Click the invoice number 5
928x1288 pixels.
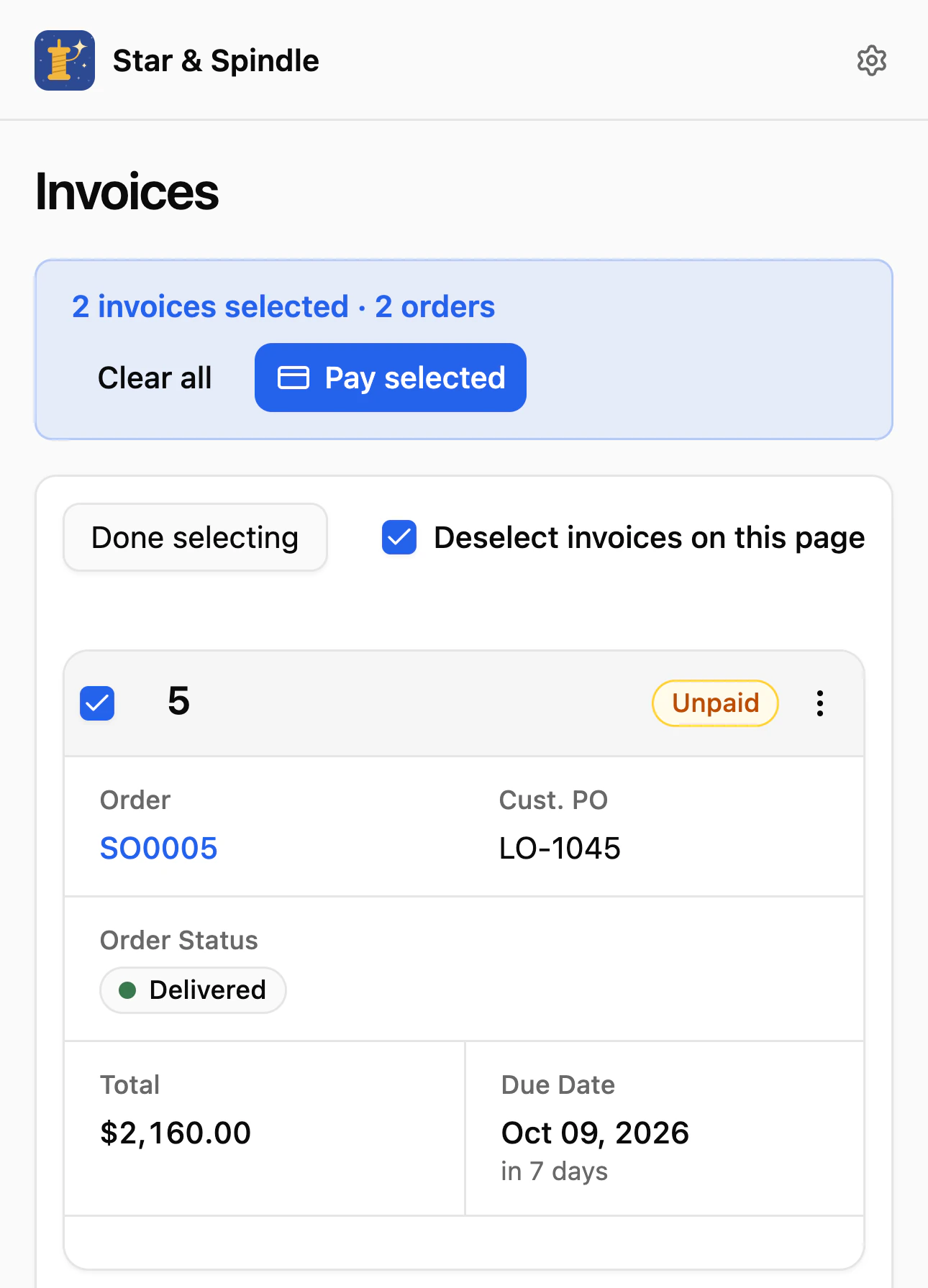pyautogui.click(x=179, y=701)
